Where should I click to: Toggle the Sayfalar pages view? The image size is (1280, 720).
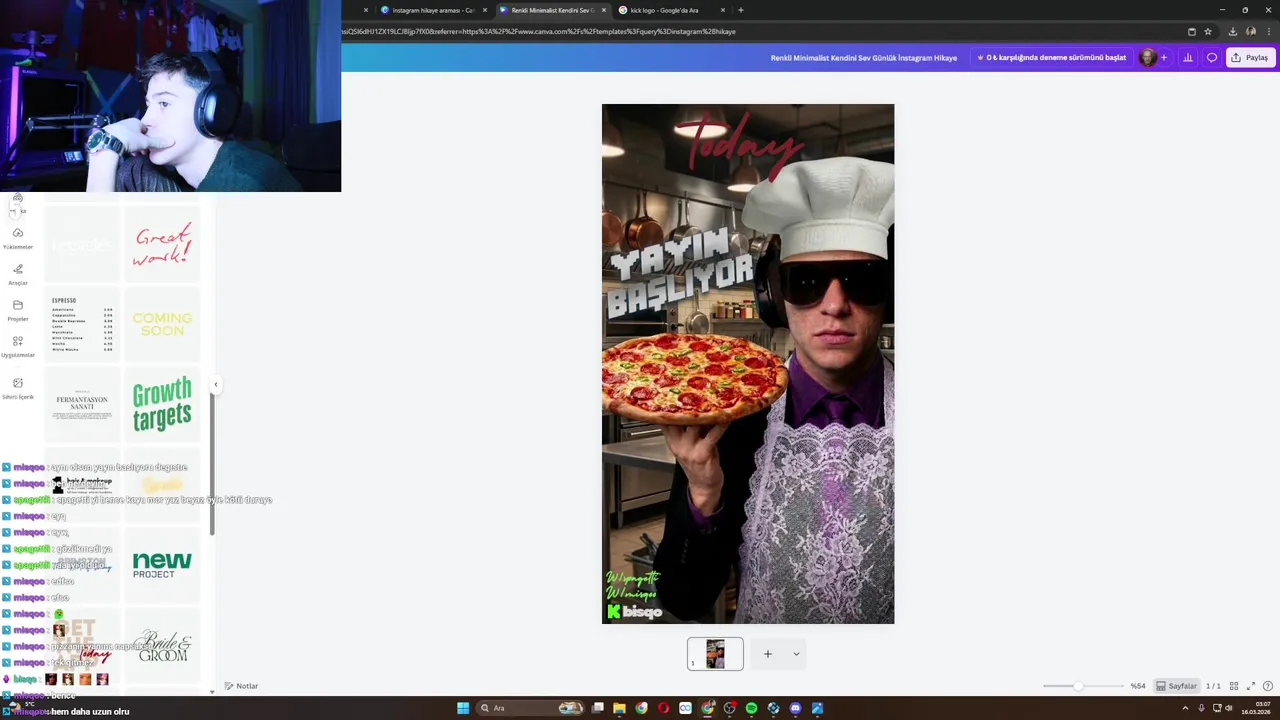(x=1176, y=686)
